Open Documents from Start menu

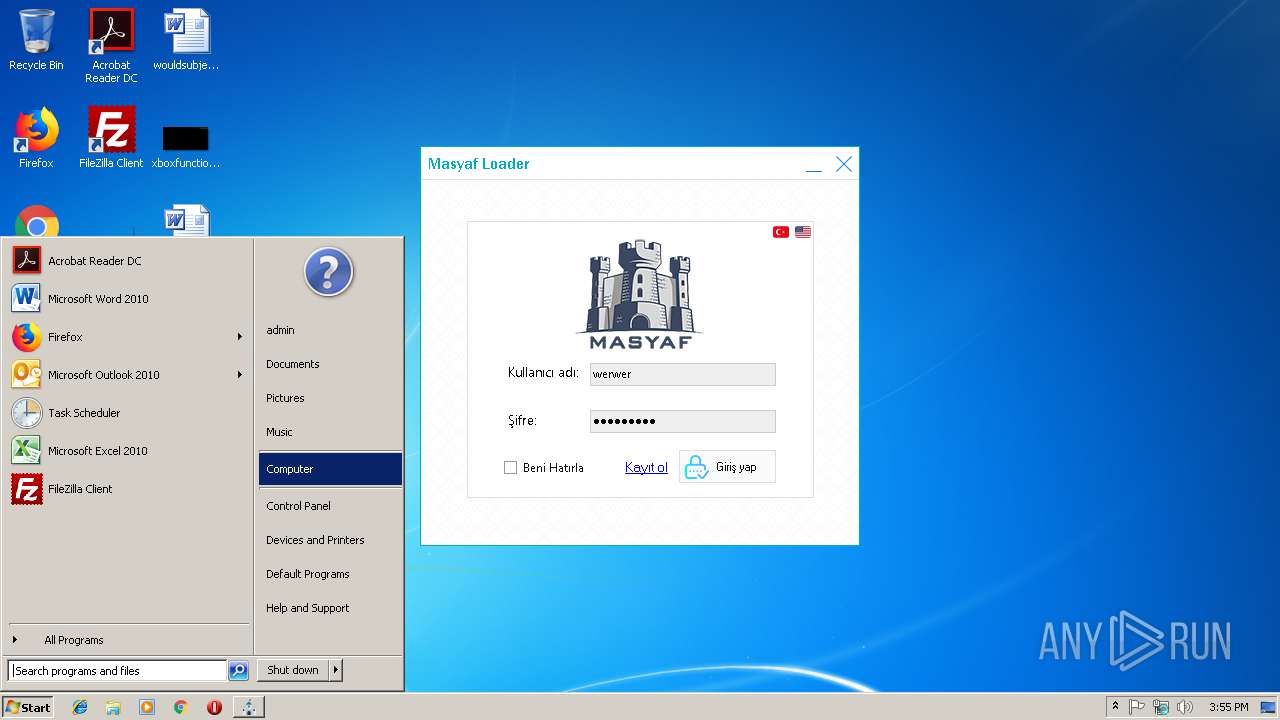[330, 364]
